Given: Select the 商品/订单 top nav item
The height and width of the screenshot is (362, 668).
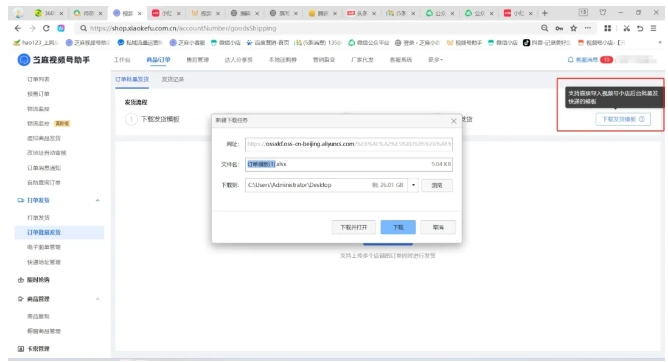Looking at the screenshot, I should [158, 60].
